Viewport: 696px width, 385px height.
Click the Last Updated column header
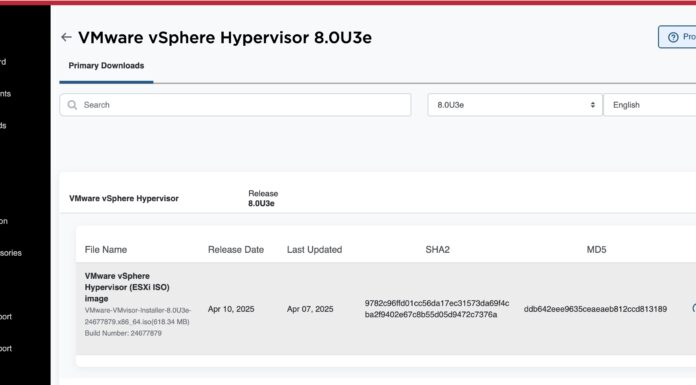click(314, 250)
